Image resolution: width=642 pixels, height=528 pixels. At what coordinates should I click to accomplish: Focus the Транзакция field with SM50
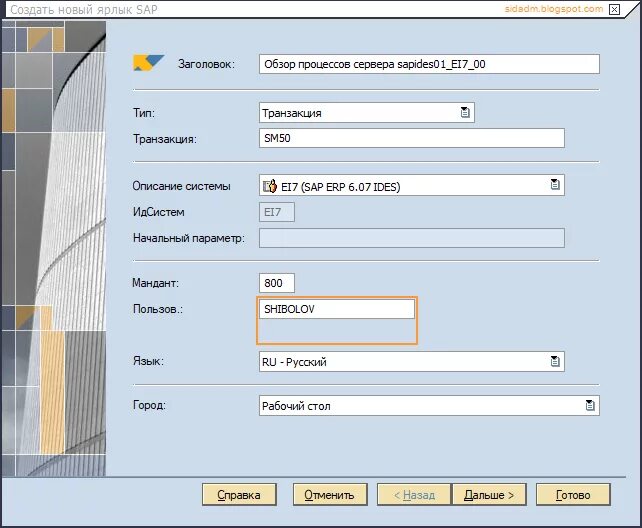(411, 138)
